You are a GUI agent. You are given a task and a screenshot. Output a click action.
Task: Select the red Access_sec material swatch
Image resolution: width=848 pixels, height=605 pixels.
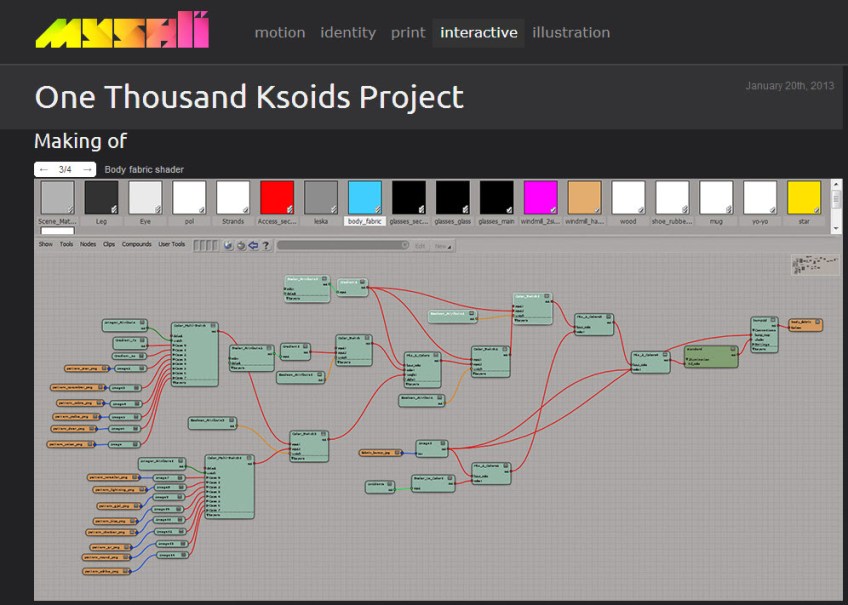pos(277,198)
